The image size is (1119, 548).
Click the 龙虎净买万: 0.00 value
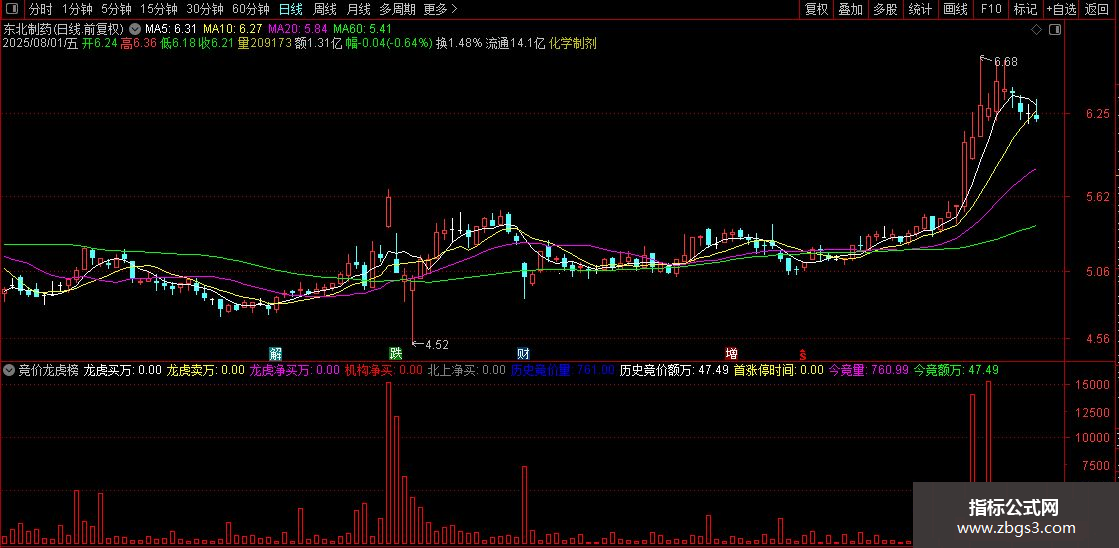[295, 370]
